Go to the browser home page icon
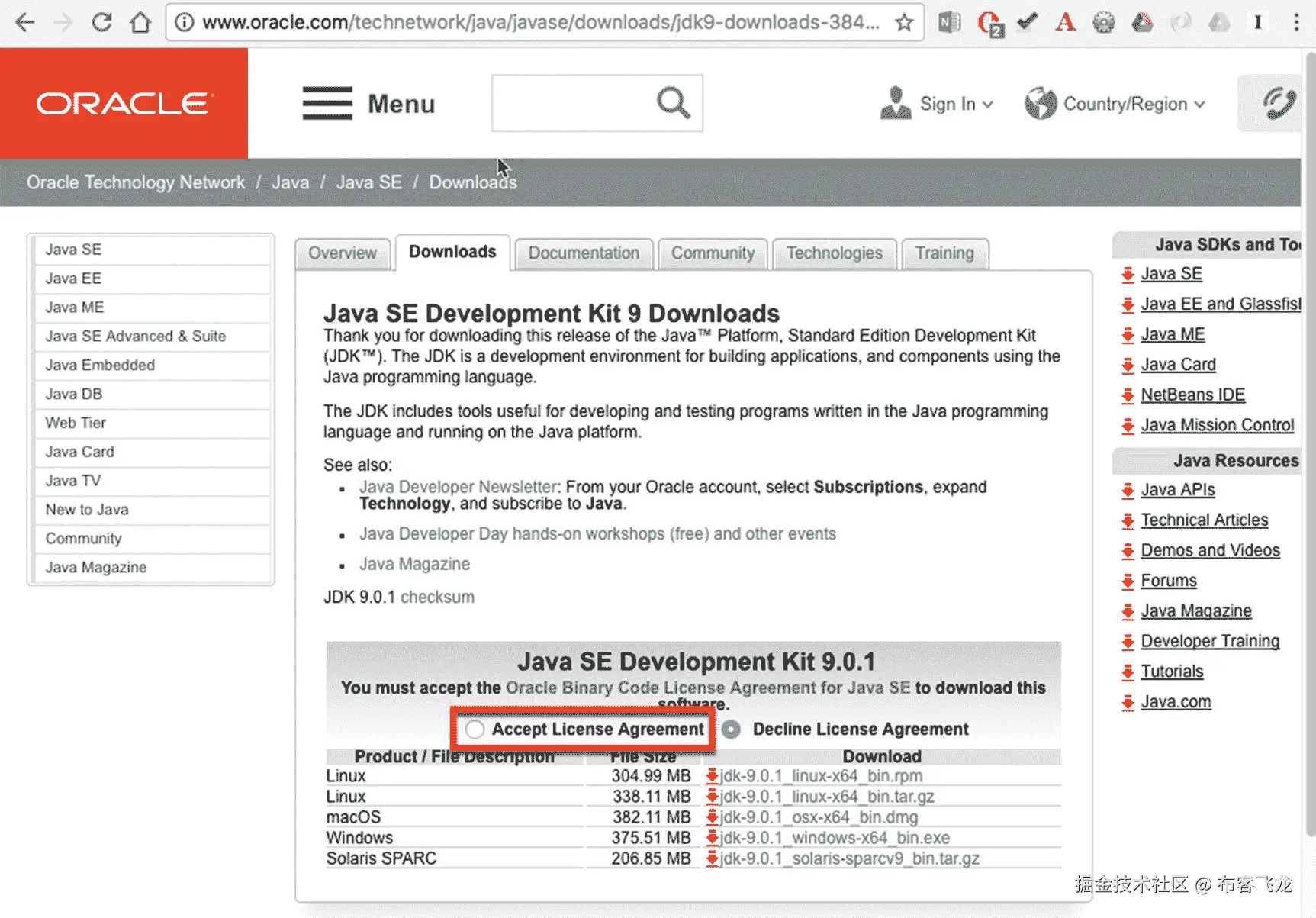1316x918 pixels. [x=140, y=22]
